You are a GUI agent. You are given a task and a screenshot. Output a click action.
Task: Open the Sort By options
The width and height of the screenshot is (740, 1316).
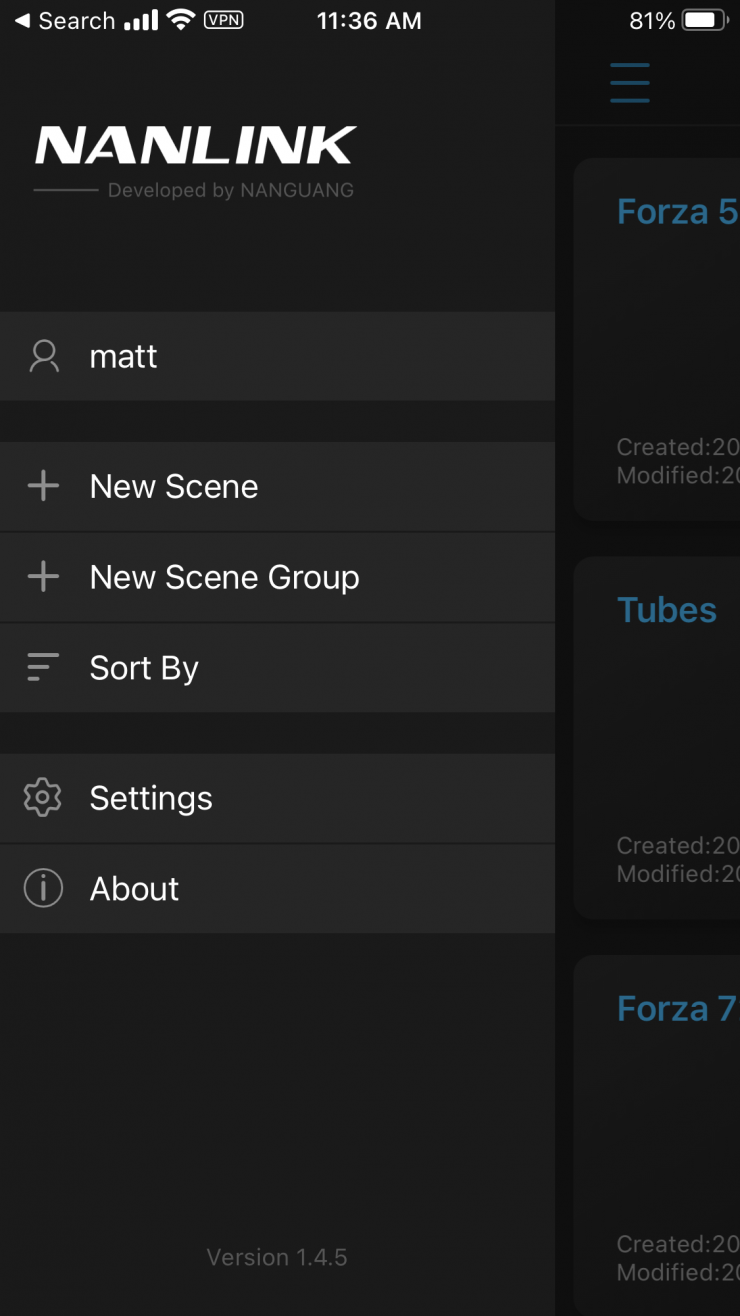[144, 668]
